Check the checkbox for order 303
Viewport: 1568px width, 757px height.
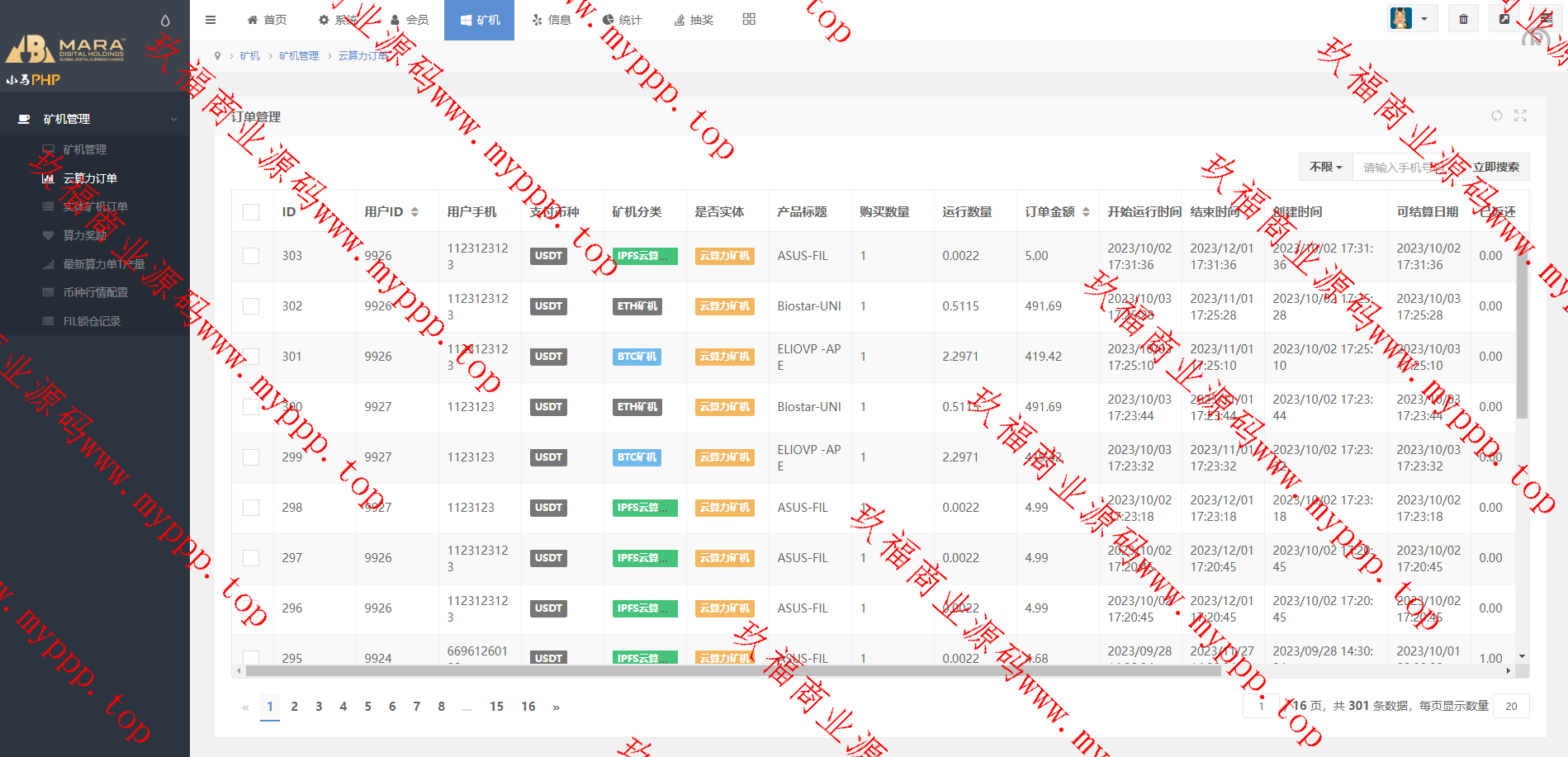tap(251, 256)
